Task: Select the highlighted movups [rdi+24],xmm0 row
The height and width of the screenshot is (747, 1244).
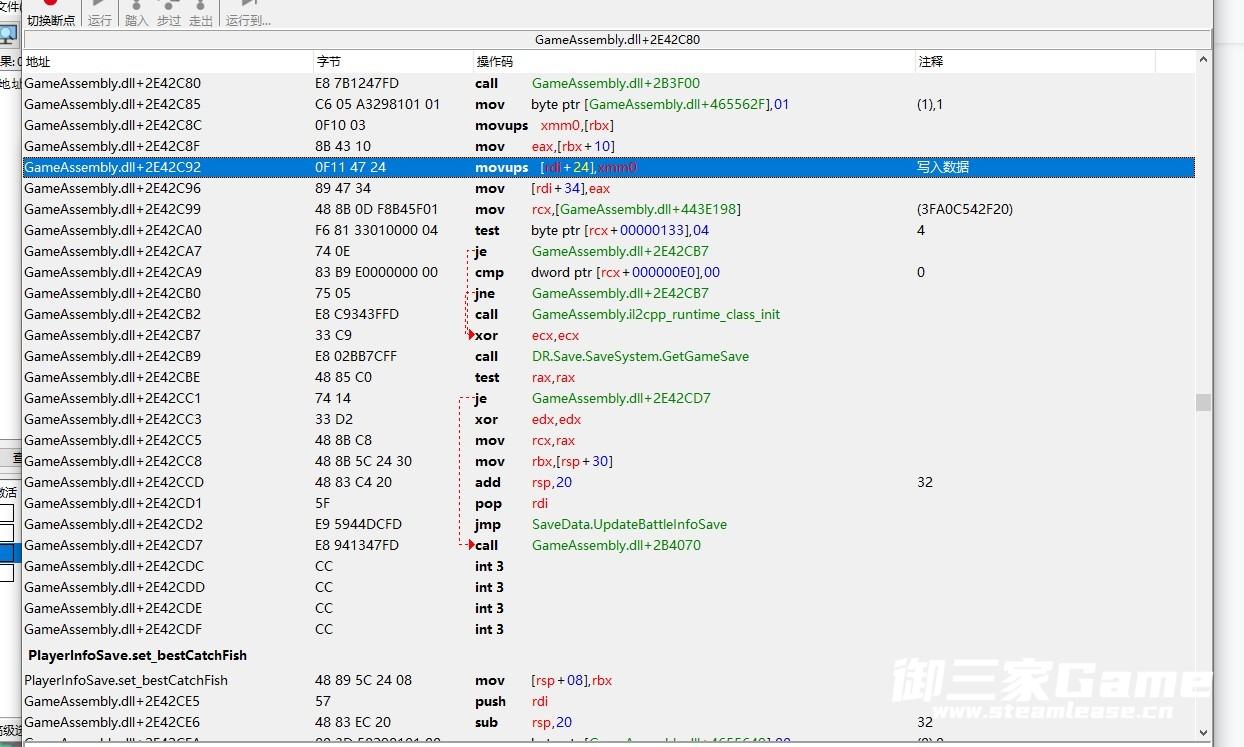Action: pyautogui.click(x=600, y=168)
